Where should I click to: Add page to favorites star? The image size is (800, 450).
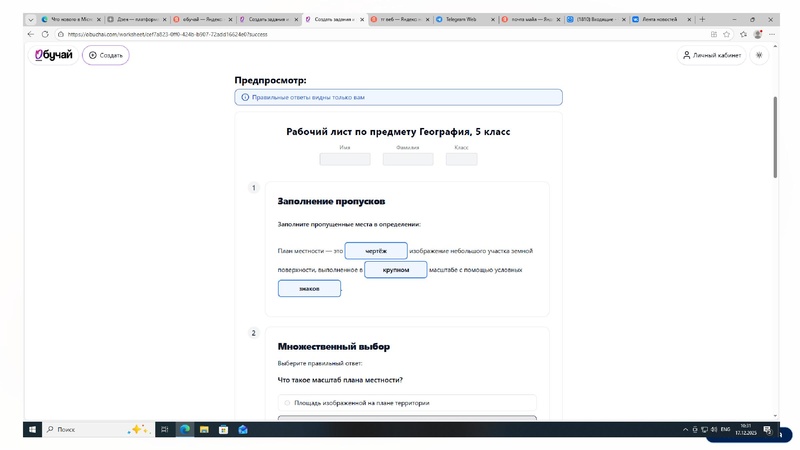727,34
